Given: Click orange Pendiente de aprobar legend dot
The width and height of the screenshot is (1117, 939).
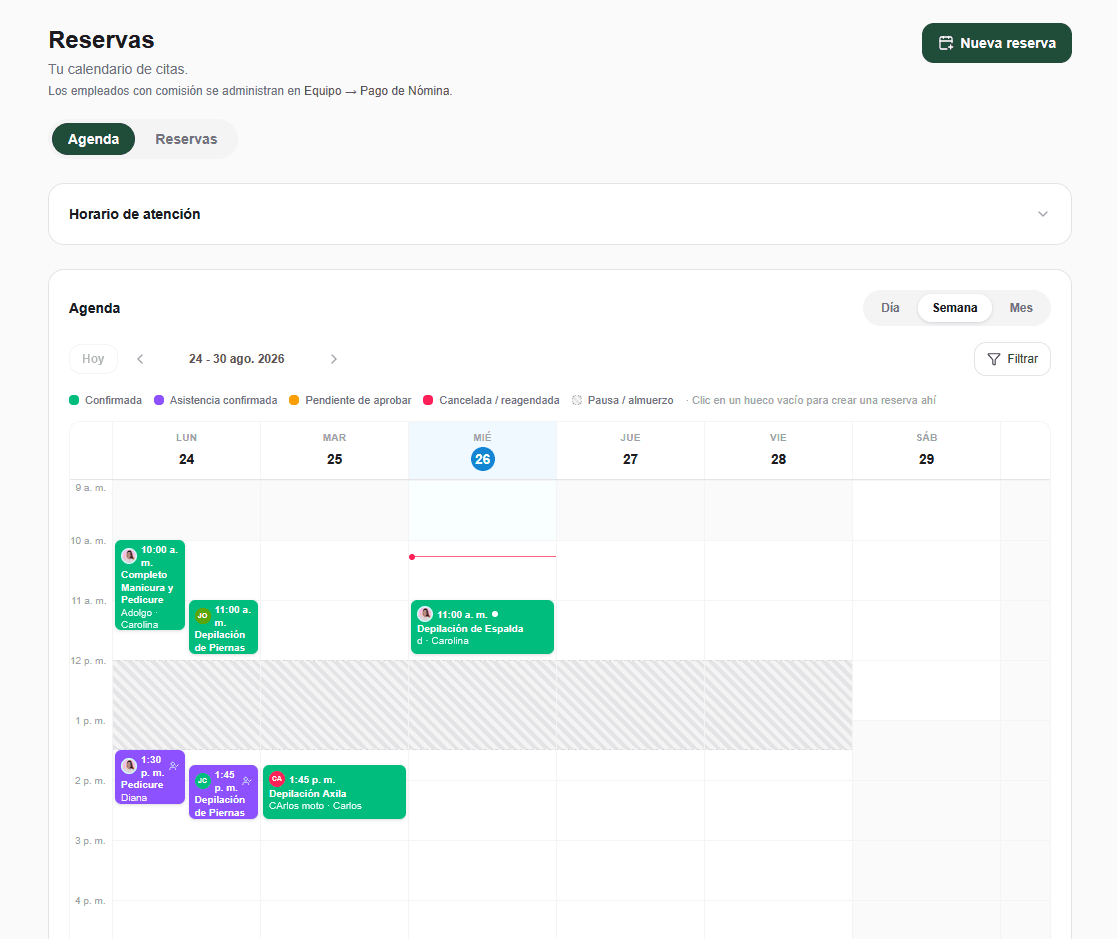Looking at the screenshot, I should 294,400.
